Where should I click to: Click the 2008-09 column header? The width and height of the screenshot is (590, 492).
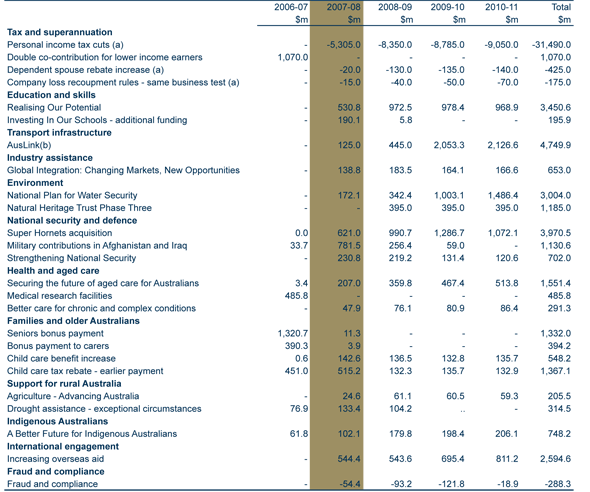coord(395,7)
